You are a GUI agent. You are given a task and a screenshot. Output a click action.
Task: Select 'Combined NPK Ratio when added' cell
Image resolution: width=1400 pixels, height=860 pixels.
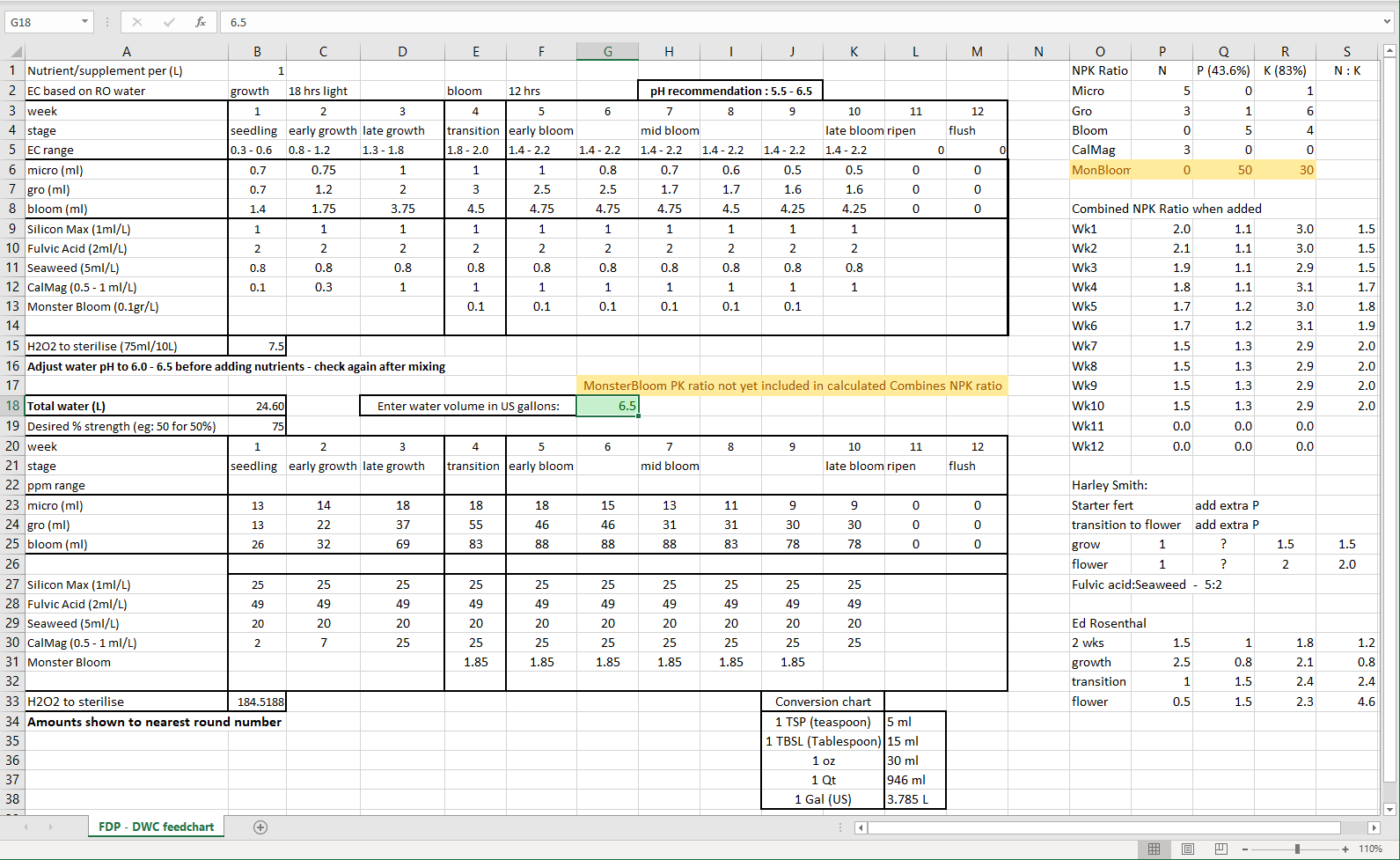point(1167,209)
